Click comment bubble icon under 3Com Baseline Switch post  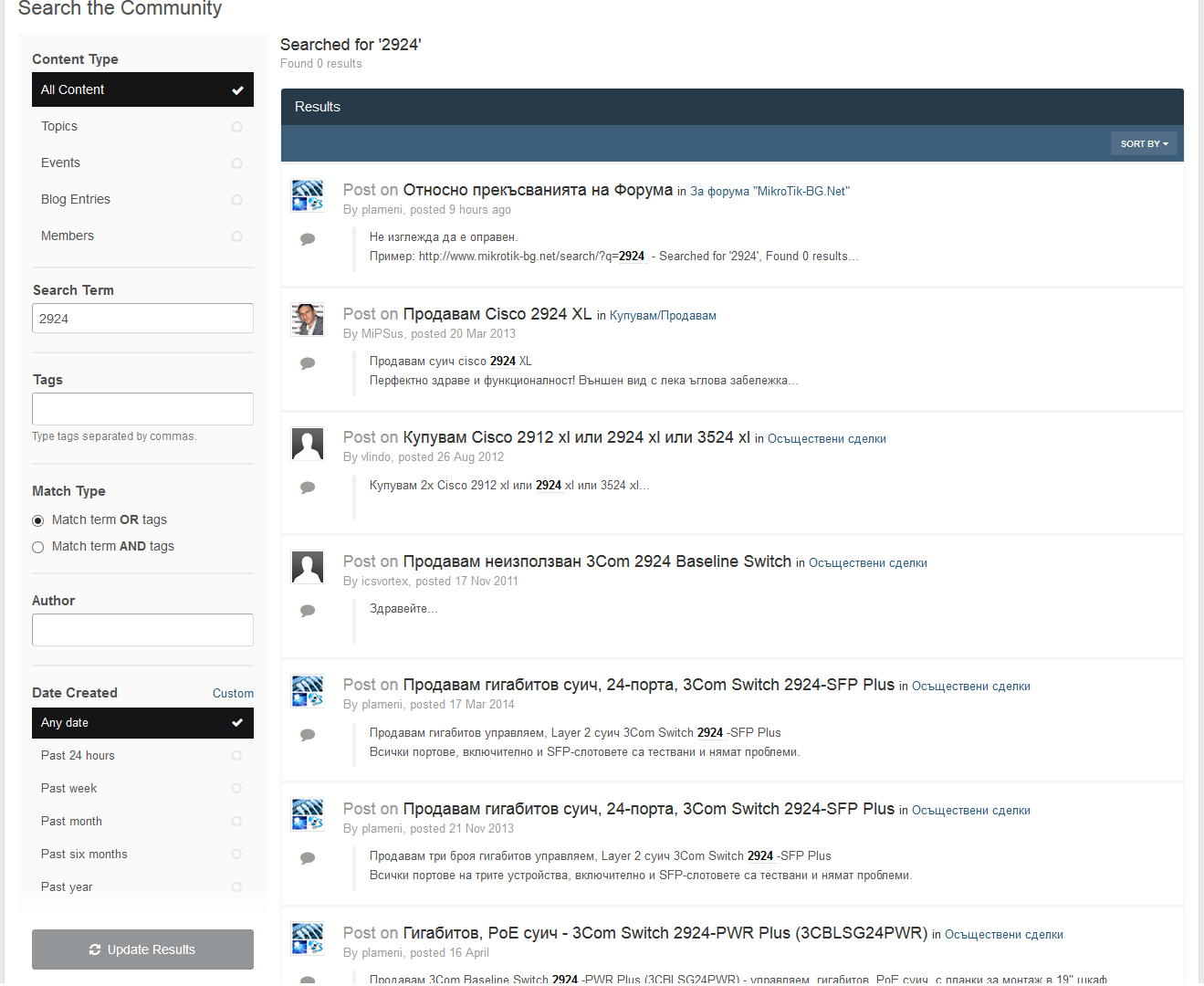pyautogui.click(x=308, y=611)
